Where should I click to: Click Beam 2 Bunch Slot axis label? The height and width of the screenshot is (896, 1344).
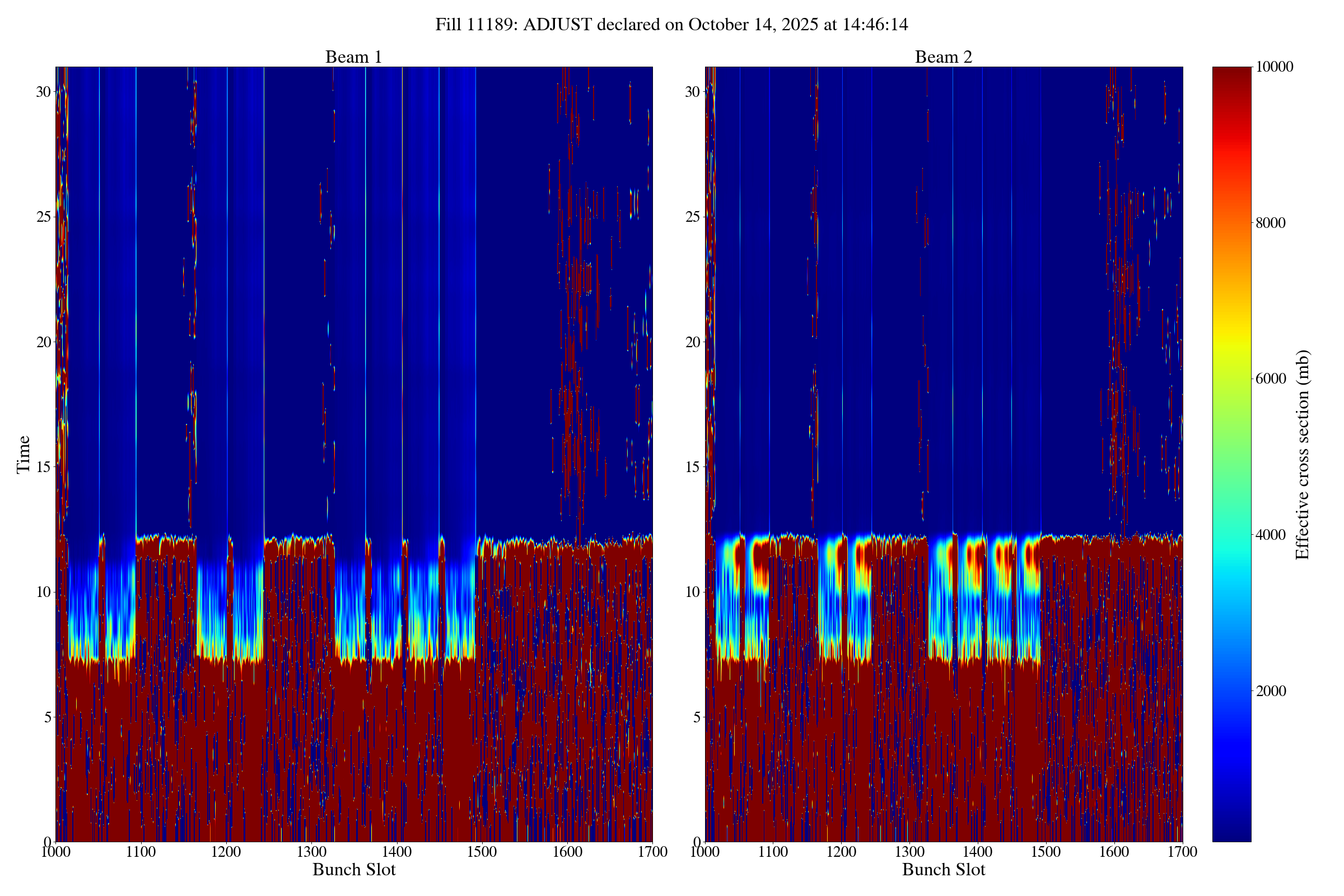(944, 870)
